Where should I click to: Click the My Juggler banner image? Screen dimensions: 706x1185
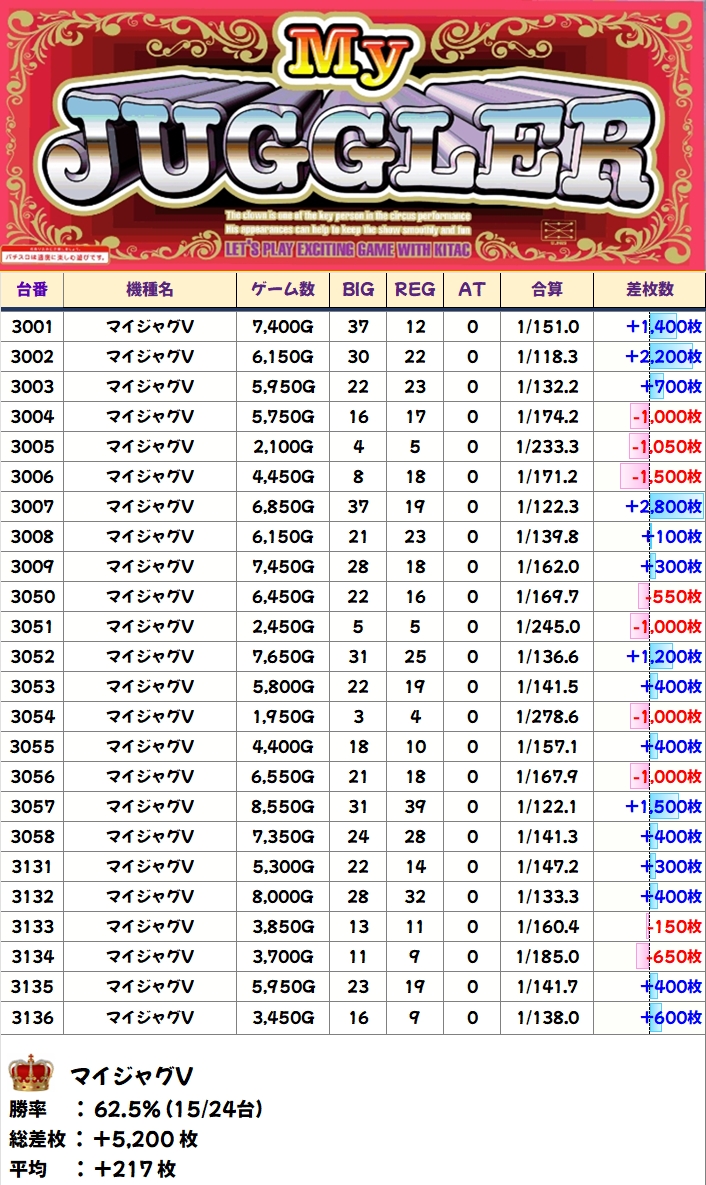pyautogui.click(x=353, y=135)
